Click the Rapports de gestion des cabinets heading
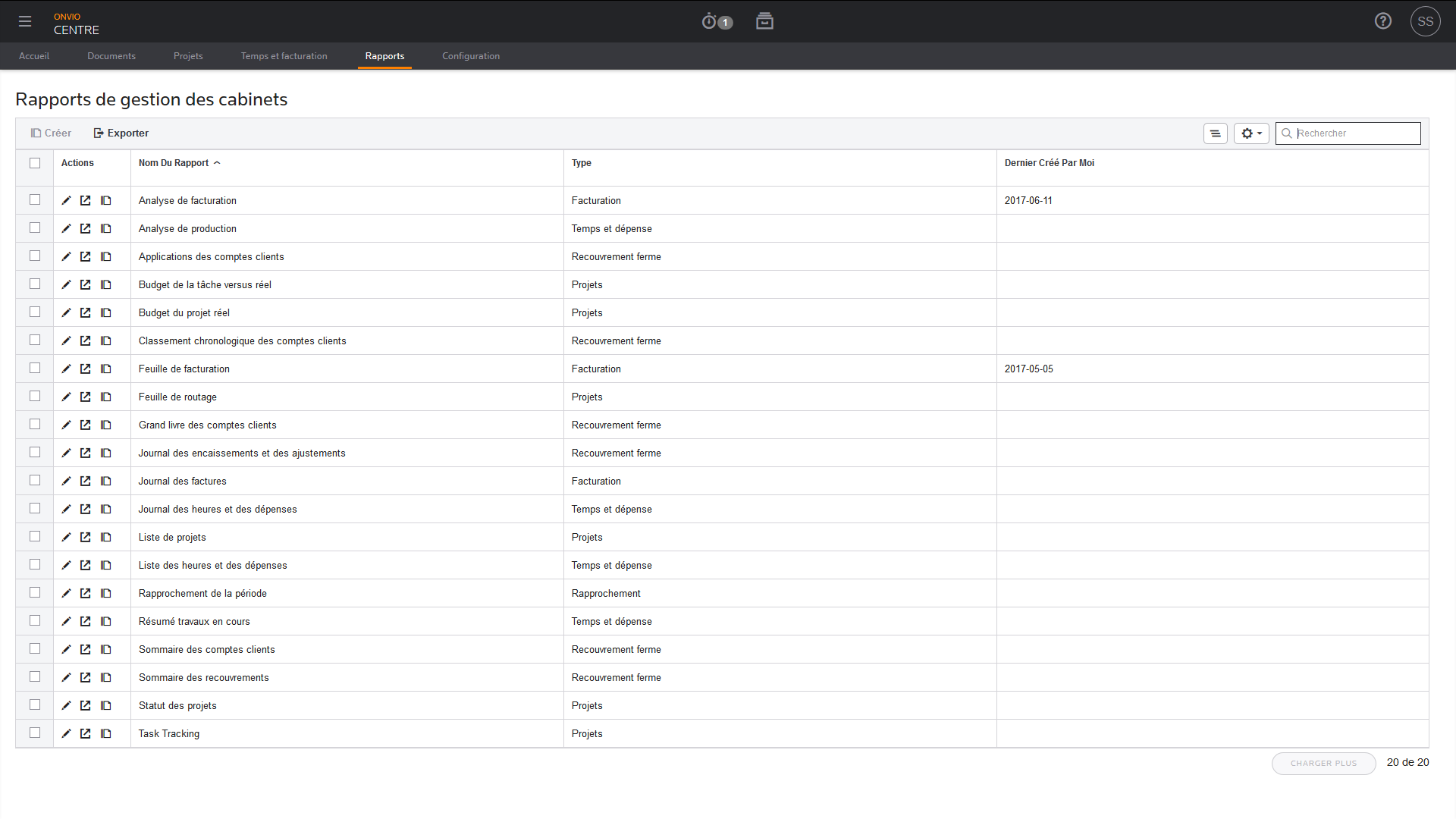Image resolution: width=1456 pixels, height=819 pixels. pos(152,99)
